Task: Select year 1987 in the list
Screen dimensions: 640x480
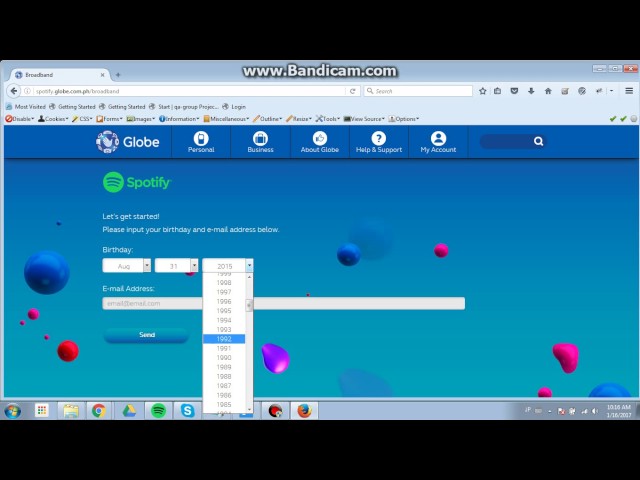Action: pyautogui.click(x=224, y=386)
